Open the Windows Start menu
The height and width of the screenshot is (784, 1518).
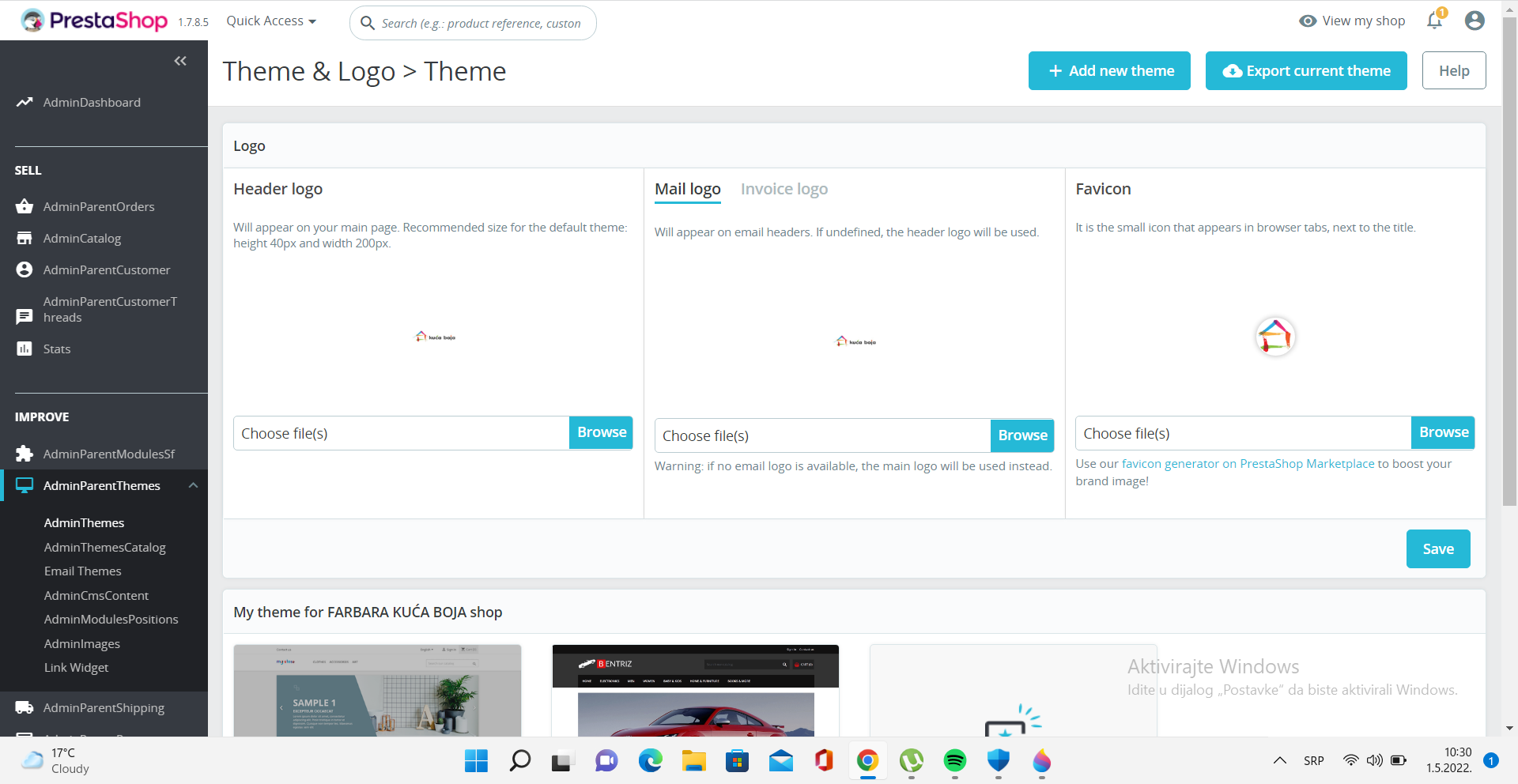pos(476,761)
